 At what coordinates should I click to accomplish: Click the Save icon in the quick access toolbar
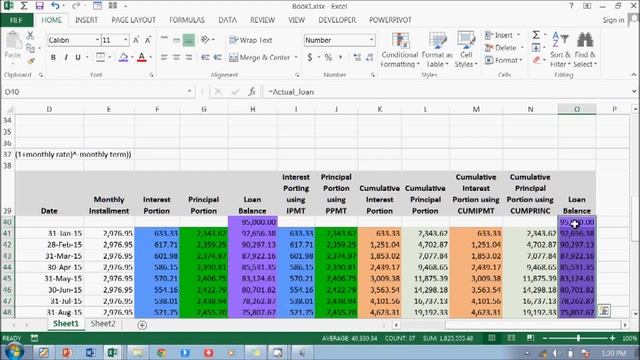pos(39,6)
